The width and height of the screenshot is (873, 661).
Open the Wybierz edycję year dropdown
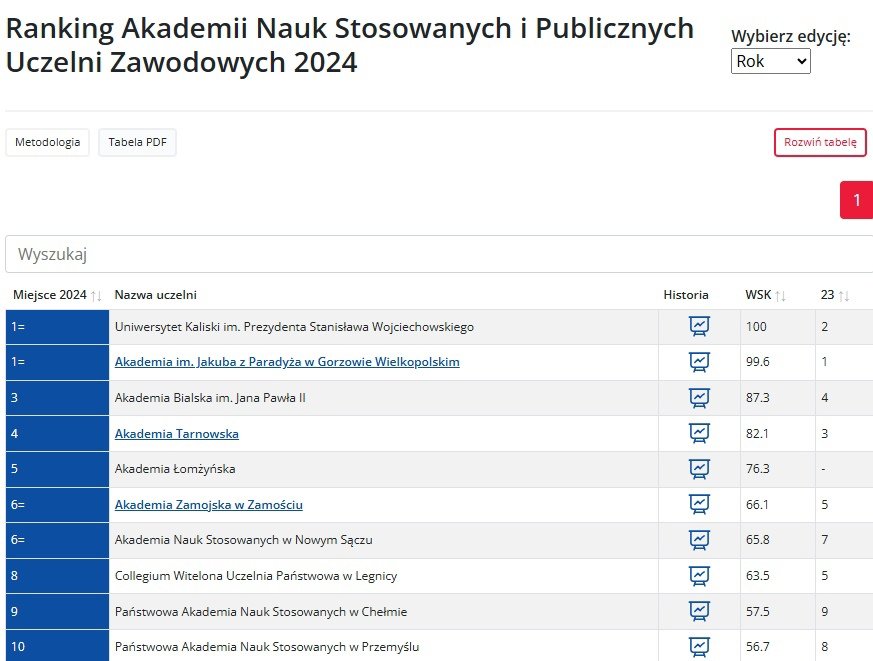tap(770, 62)
